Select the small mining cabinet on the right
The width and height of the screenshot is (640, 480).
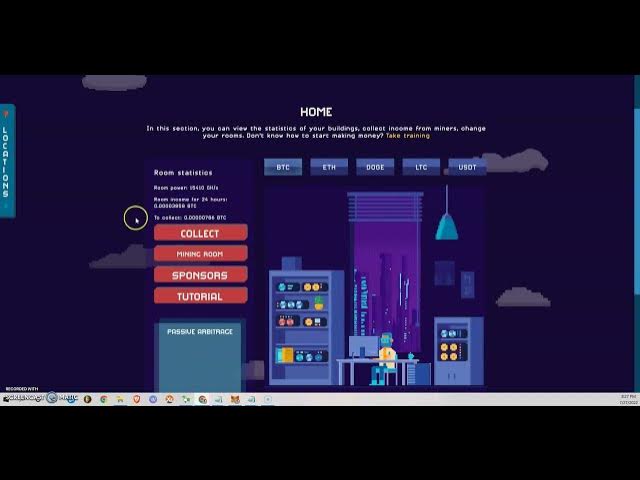point(458,351)
